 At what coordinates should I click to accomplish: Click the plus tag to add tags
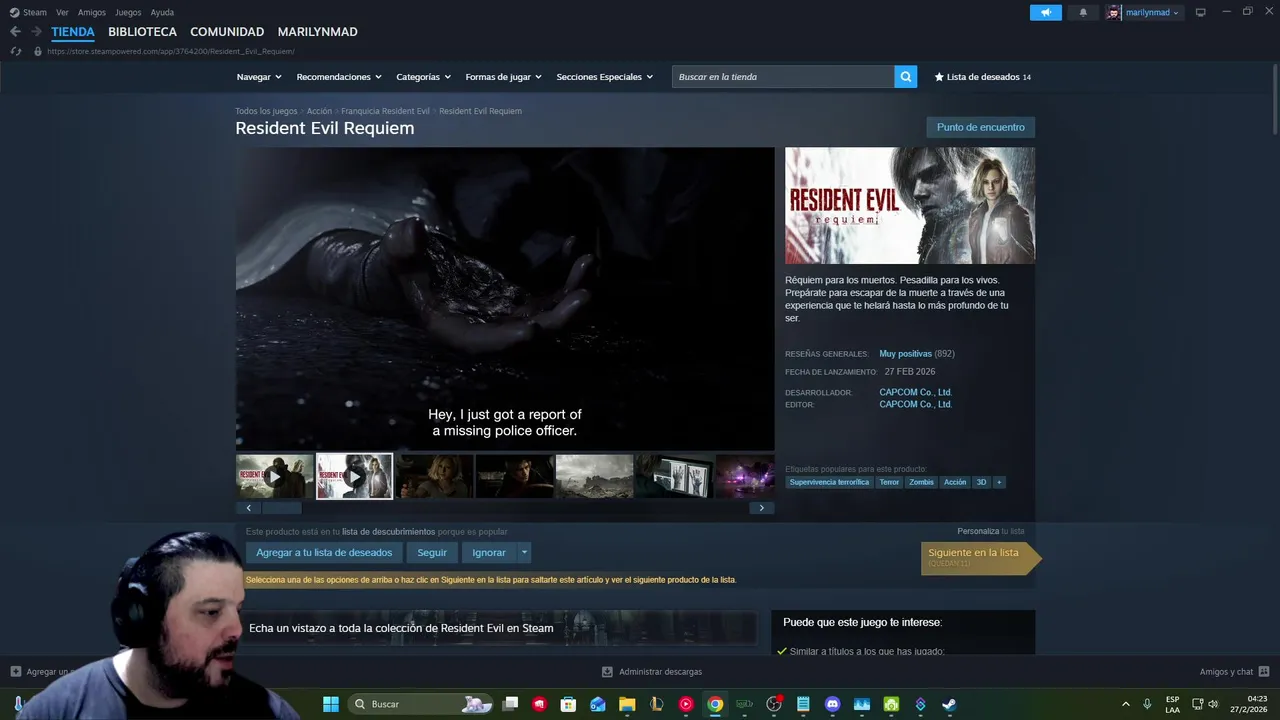(999, 482)
